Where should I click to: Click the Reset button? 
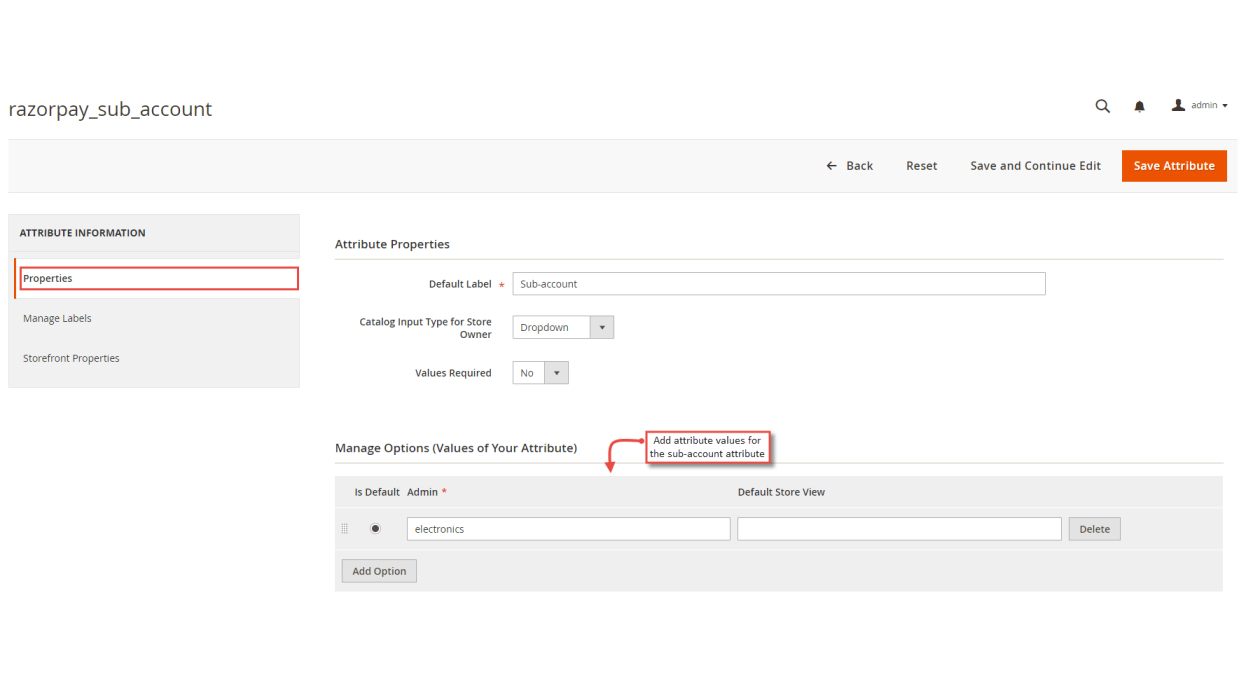point(922,166)
